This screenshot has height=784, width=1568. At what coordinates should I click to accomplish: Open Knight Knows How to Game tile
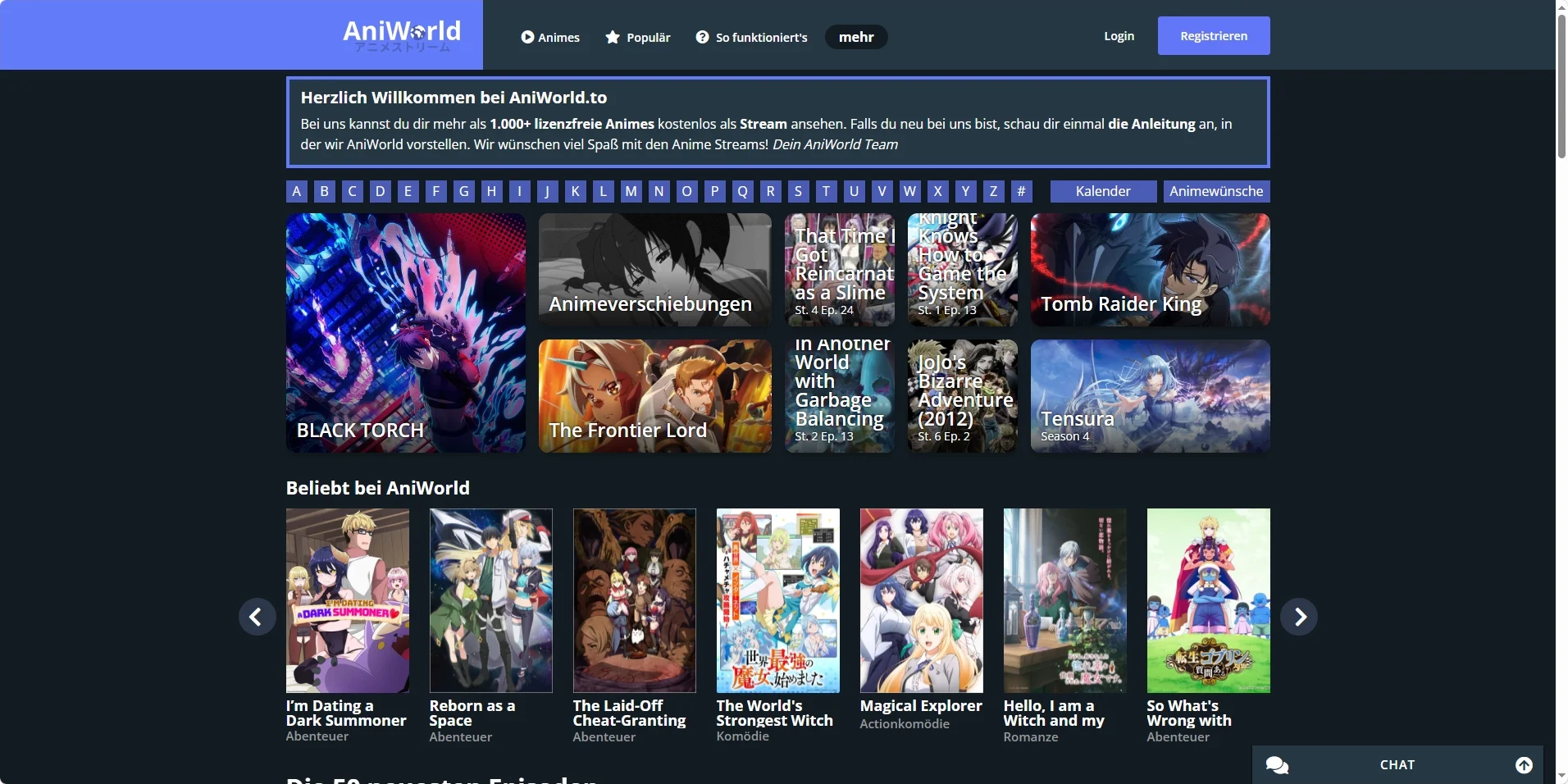click(963, 270)
